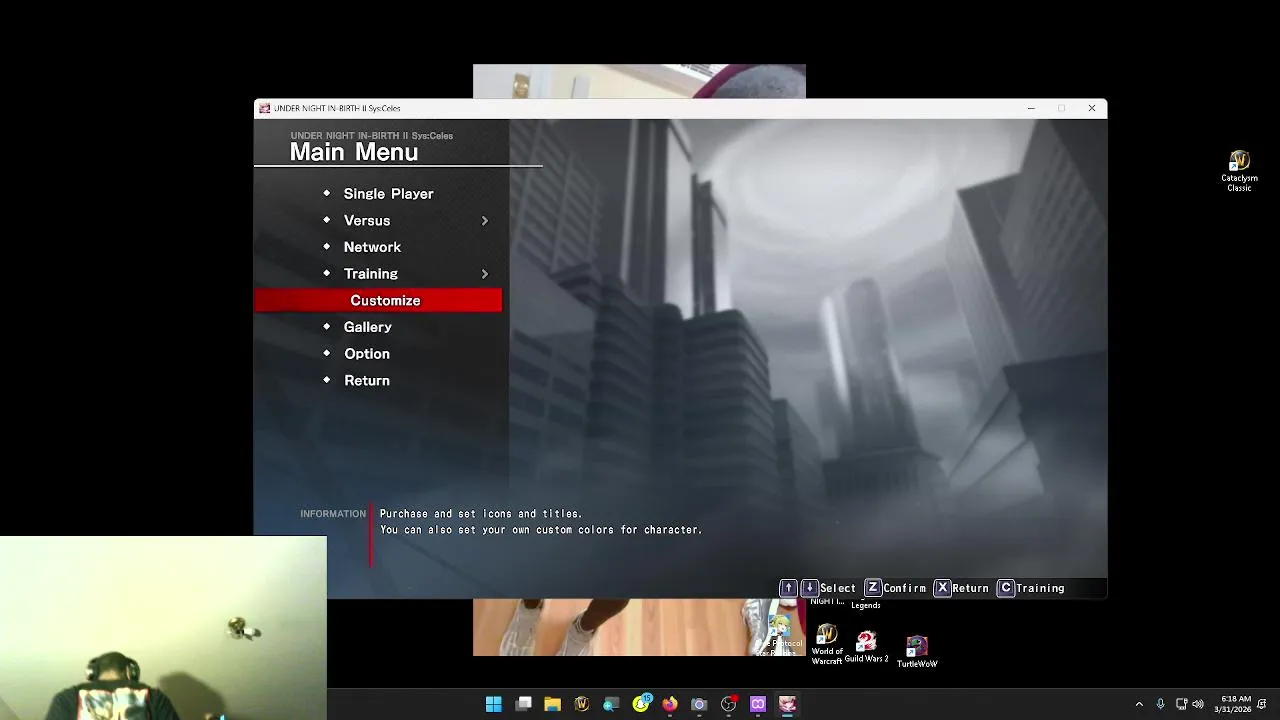Screen dimensions: 1280x720
Task: Open Task View on taskbar
Action: tap(523, 704)
